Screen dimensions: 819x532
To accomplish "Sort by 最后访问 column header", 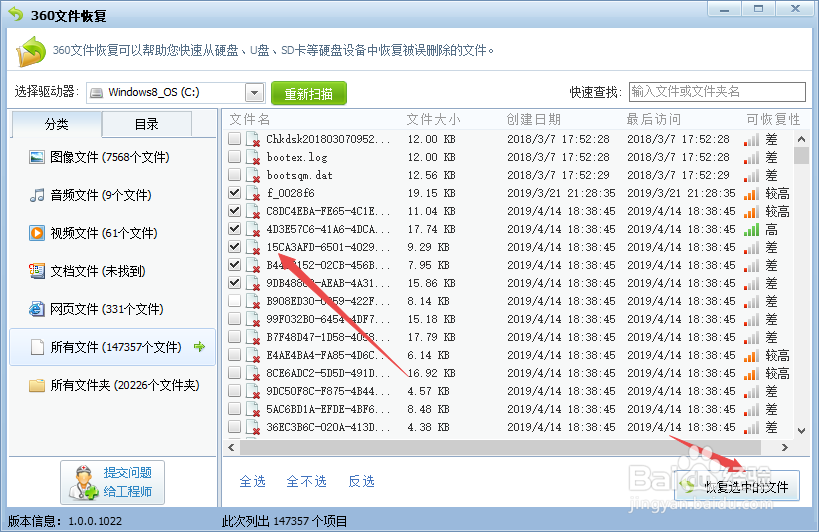I will pos(653,120).
